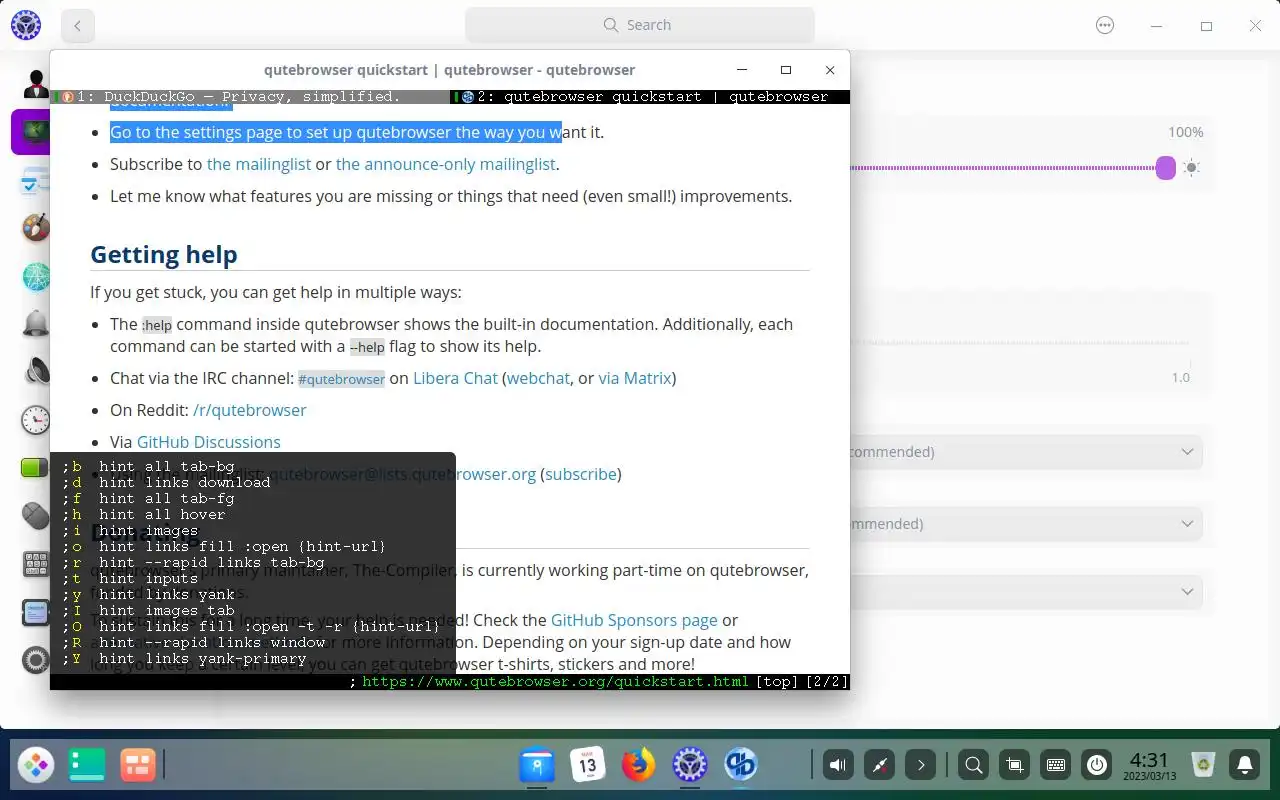The height and width of the screenshot is (800, 1280).
Task: Open the Libera Chat link
Action: coord(455,378)
